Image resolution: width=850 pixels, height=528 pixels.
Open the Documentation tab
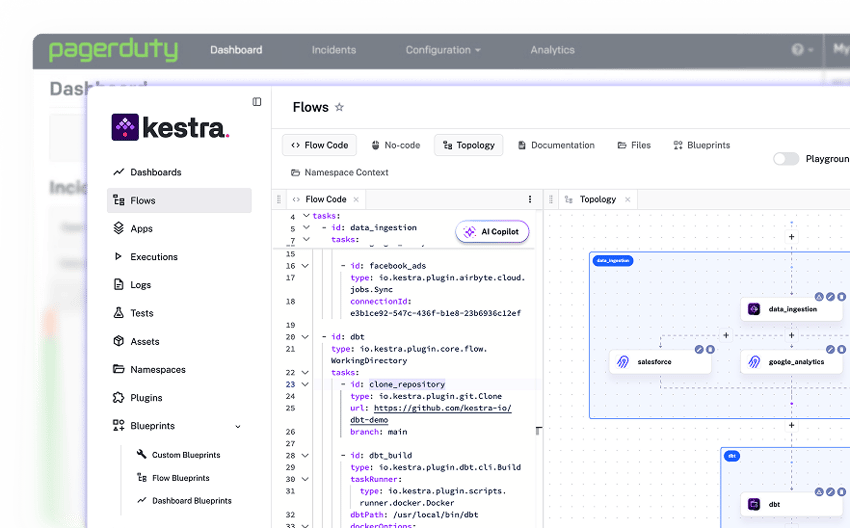point(556,145)
